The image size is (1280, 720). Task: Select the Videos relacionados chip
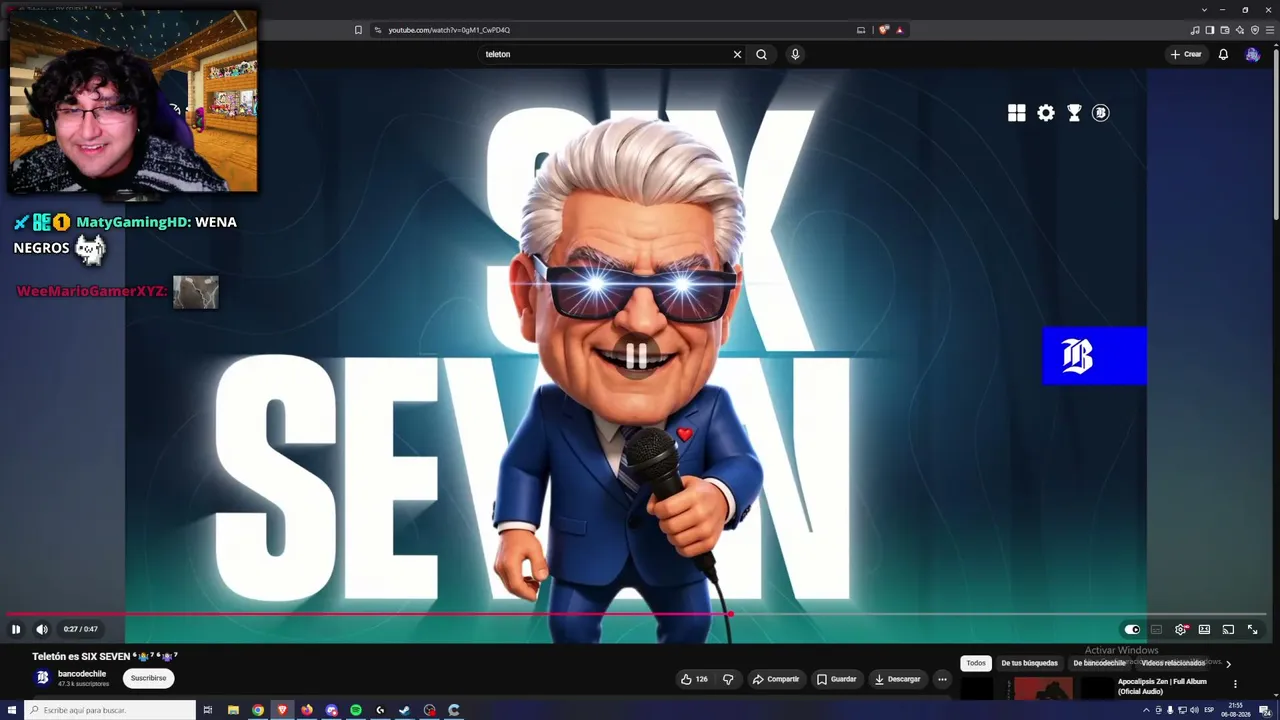click(1173, 663)
